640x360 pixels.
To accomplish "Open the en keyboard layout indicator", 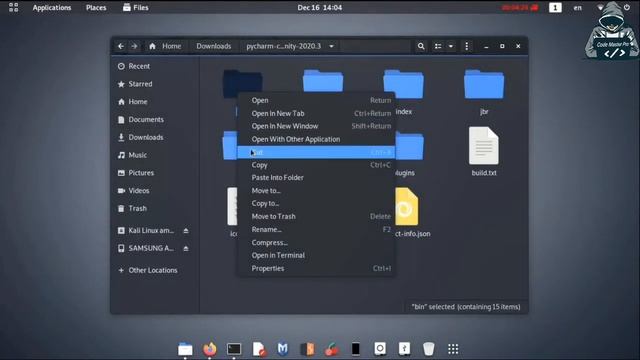I will pos(578,7).
